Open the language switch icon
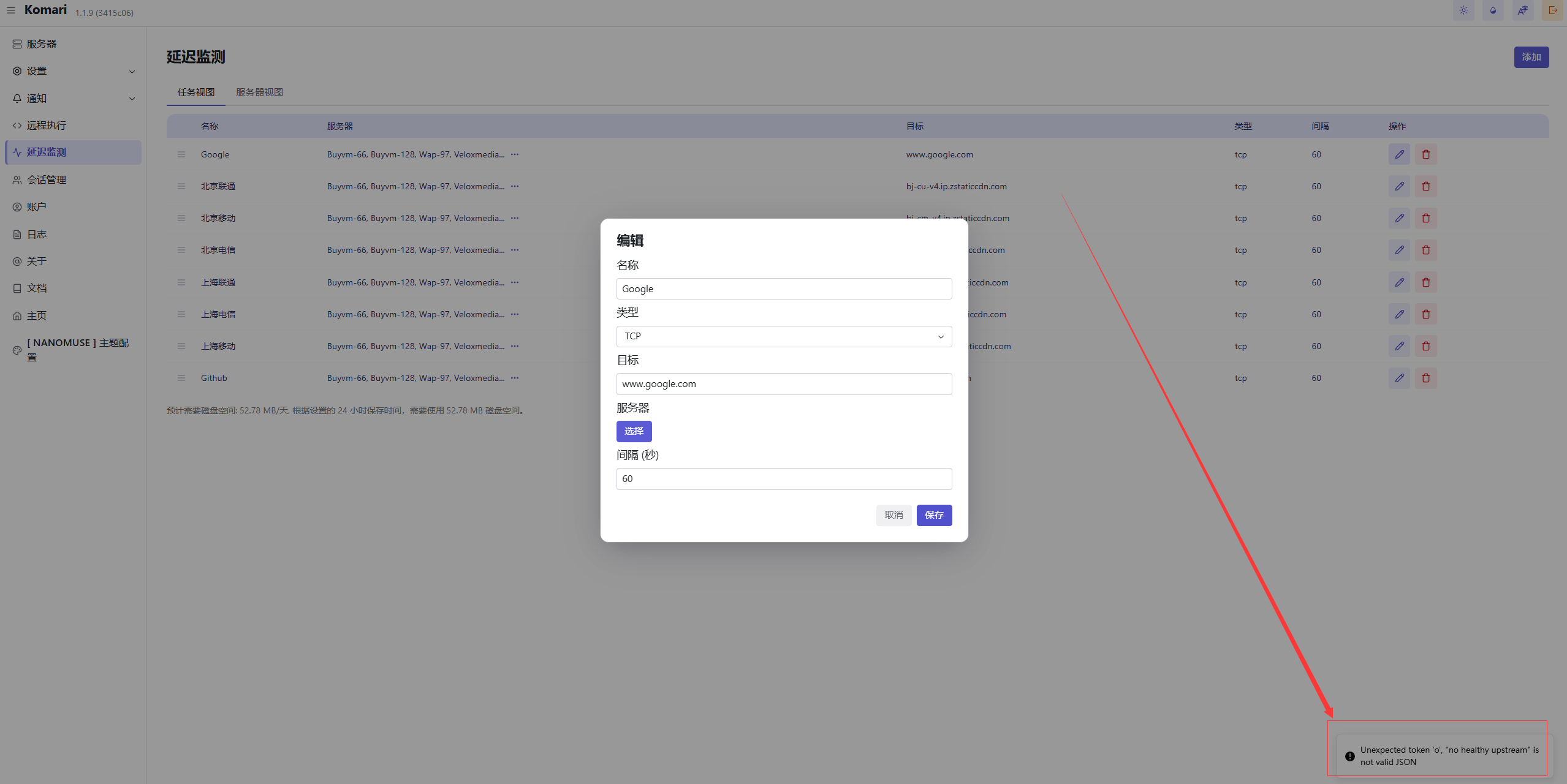 [1523, 10]
